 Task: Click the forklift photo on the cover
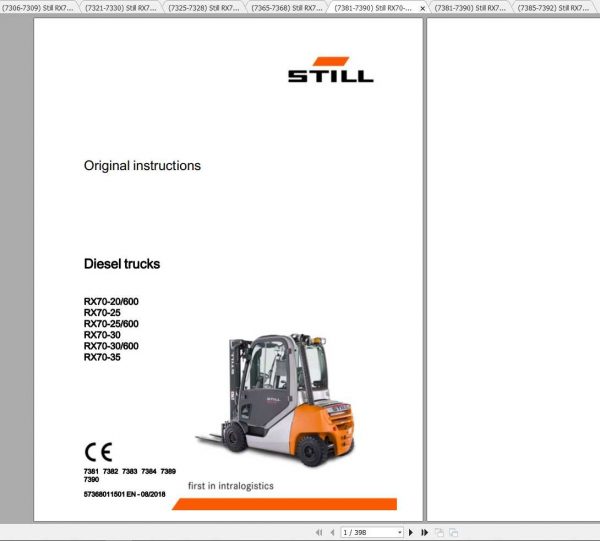277,400
